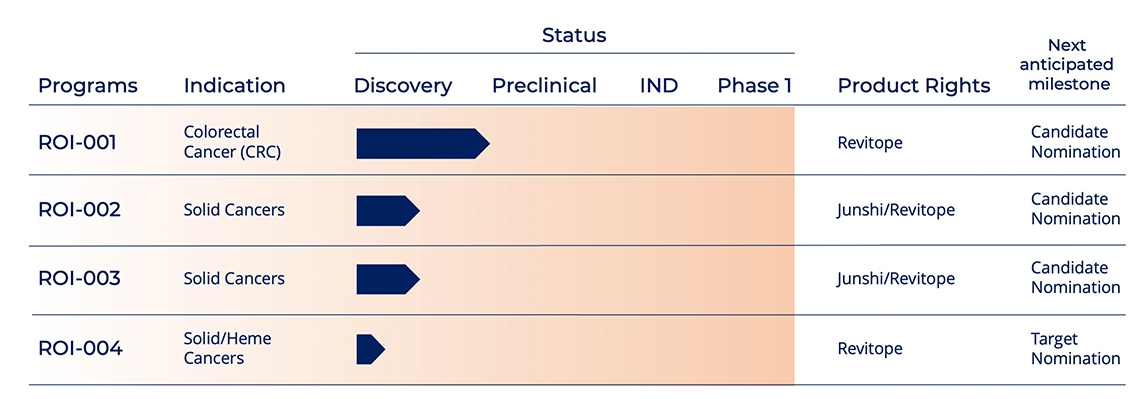Select the ROI-001 program name
The height and width of the screenshot is (399, 1136).
[x=77, y=143]
